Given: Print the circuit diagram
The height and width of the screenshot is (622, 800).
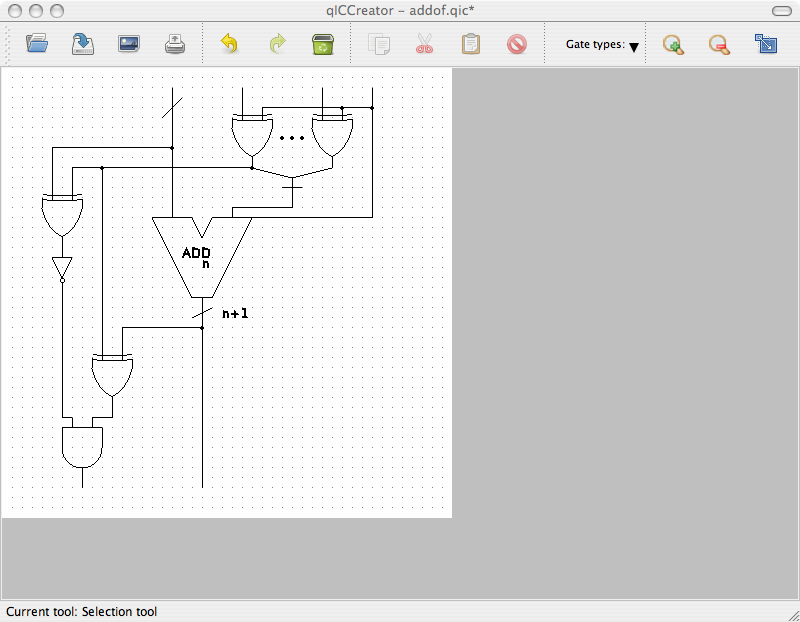Looking at the screenshot, I should click(174, 44).
